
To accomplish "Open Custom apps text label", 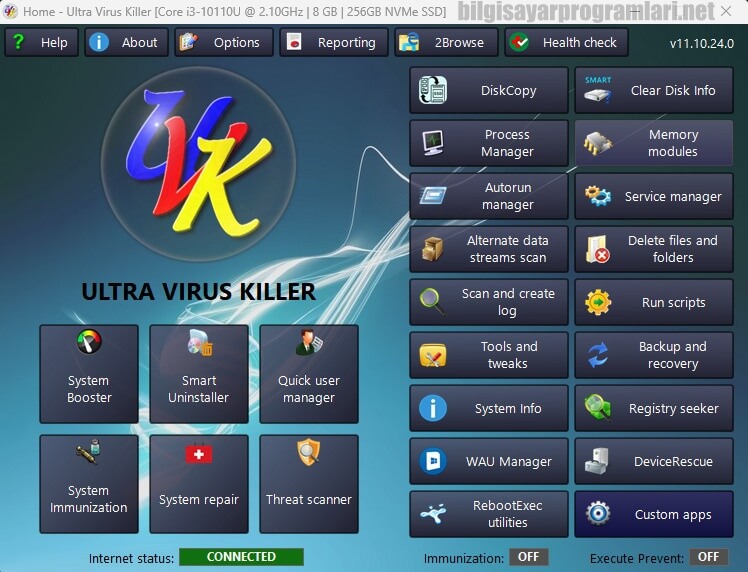I will (673, 514).
